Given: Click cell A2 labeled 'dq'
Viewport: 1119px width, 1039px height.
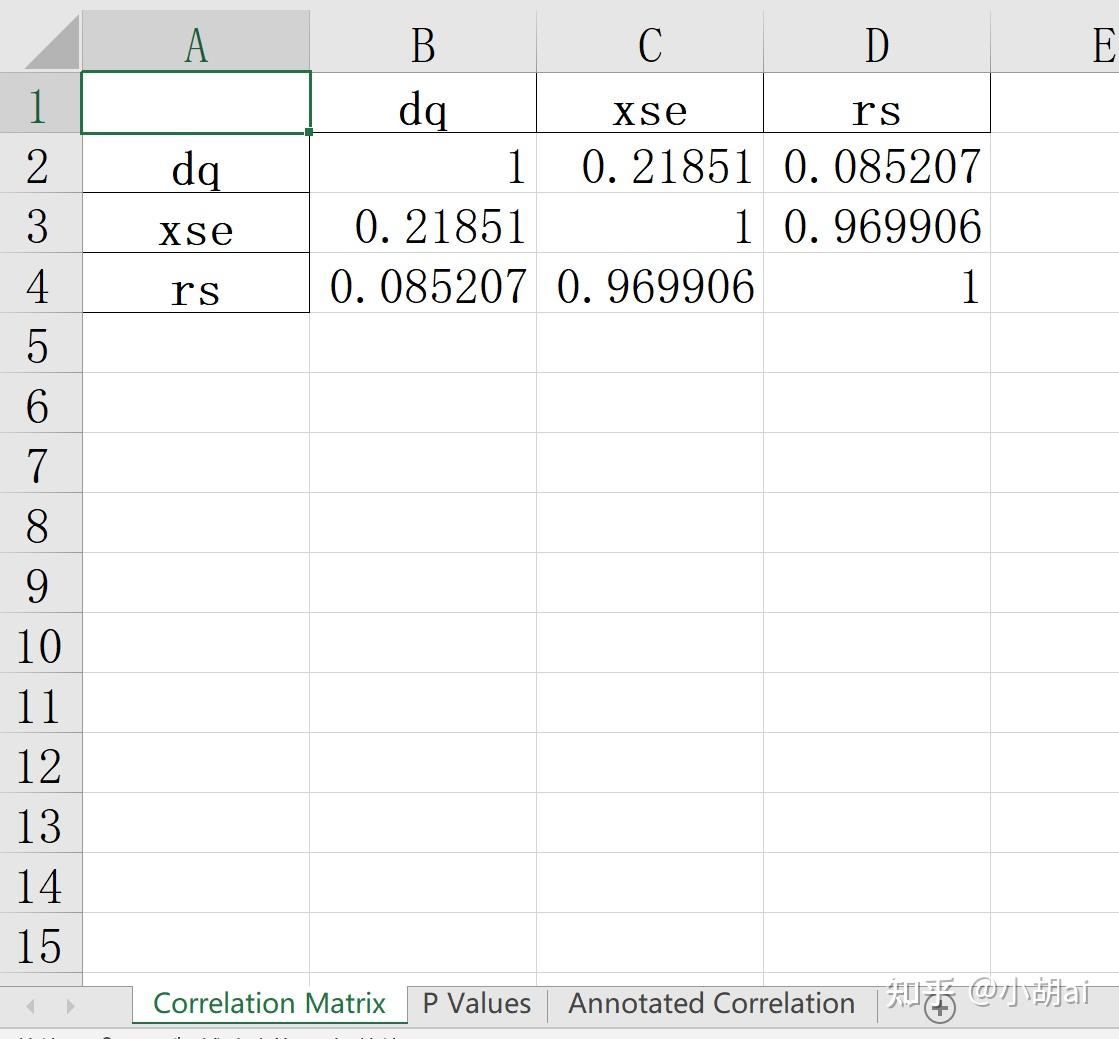Looking at the screenshot, I should pos(196,163).
